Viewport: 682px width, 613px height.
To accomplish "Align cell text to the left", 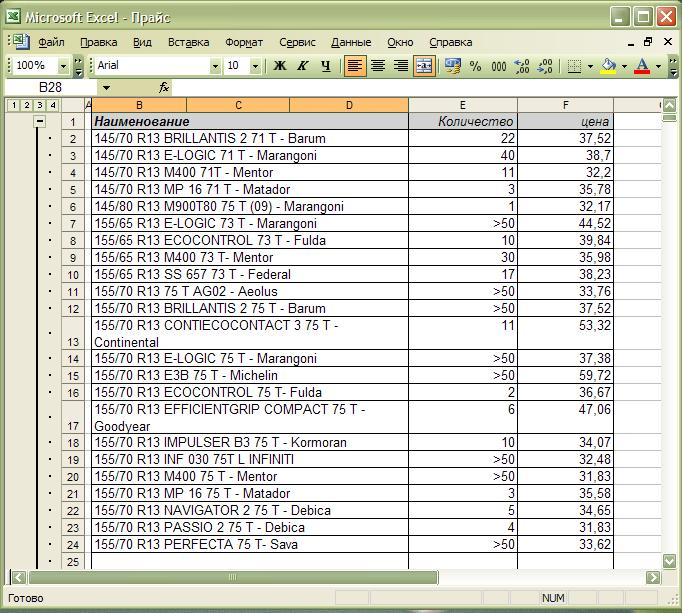I will click(x=355, y=66).
